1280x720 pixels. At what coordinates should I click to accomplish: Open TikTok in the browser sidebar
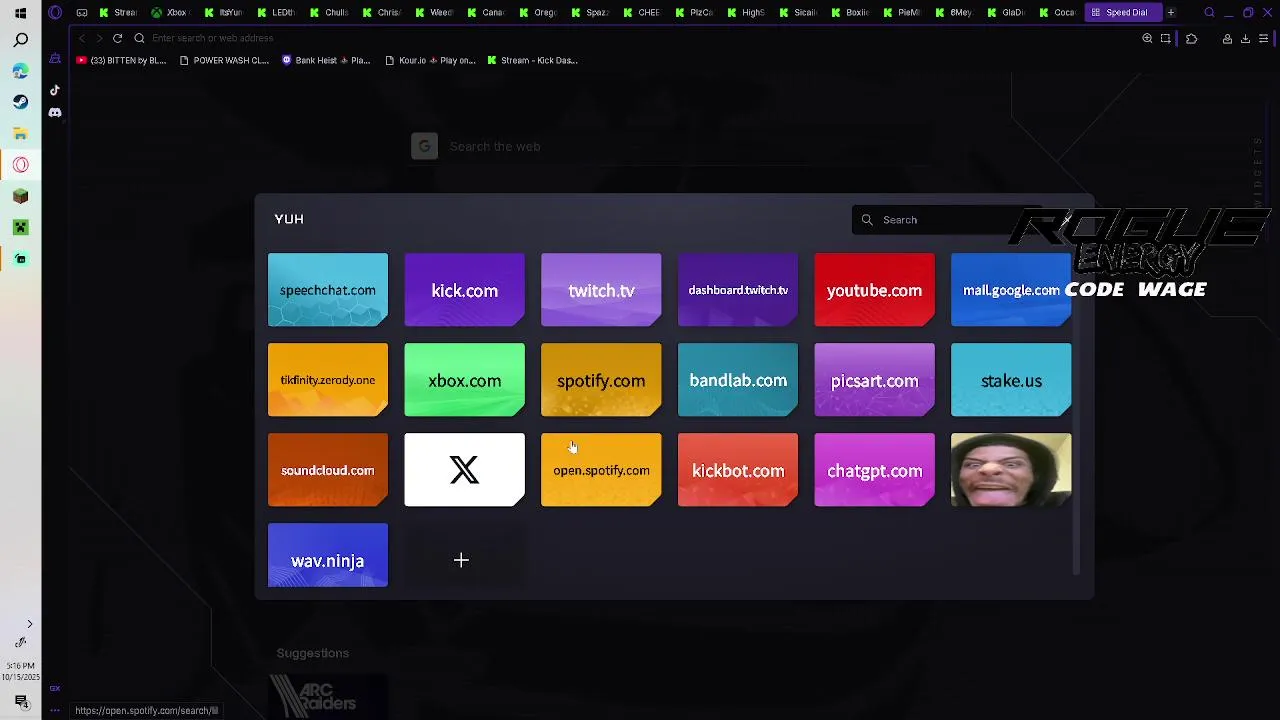click(x=55, y=90)
